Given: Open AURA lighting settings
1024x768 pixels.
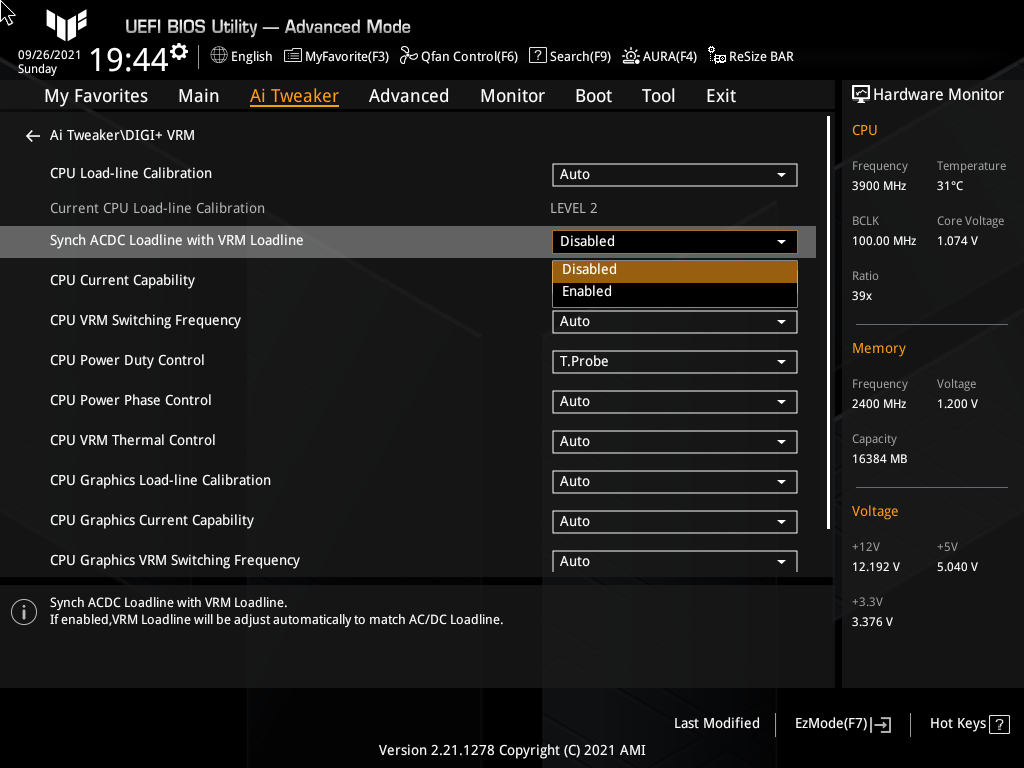Looking at the screenshot, I should pos(659,56).
